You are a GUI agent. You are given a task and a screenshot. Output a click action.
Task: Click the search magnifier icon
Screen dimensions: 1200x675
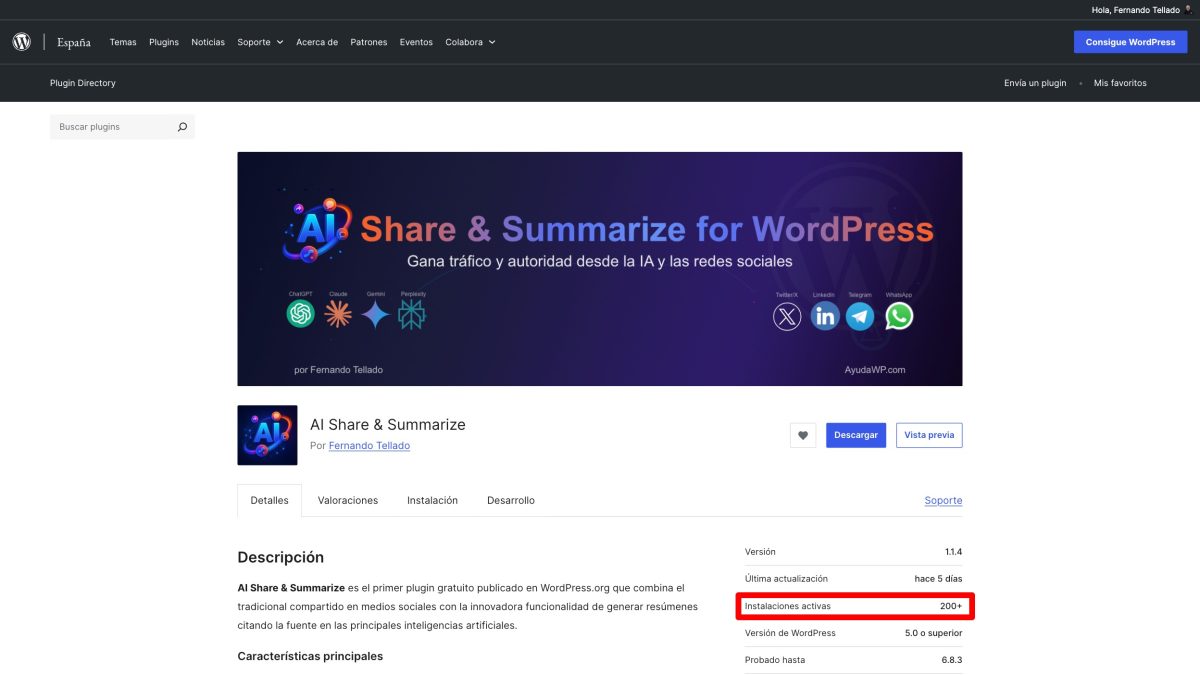coord(182,126)
